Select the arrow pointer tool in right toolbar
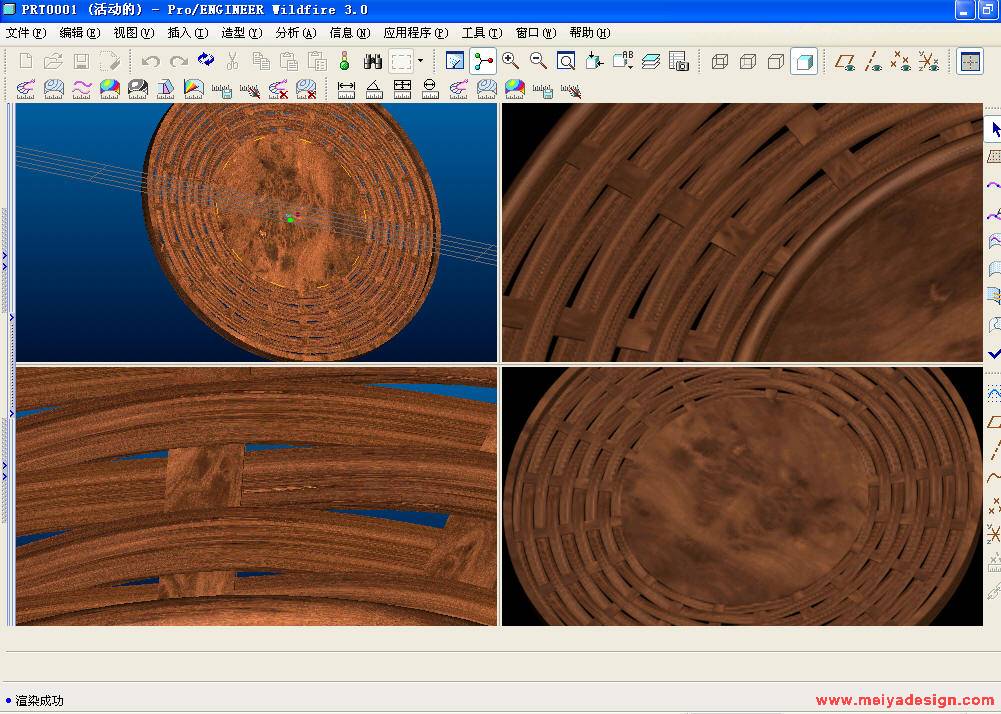Screen dimensions: 1001x714 (994, 130)
